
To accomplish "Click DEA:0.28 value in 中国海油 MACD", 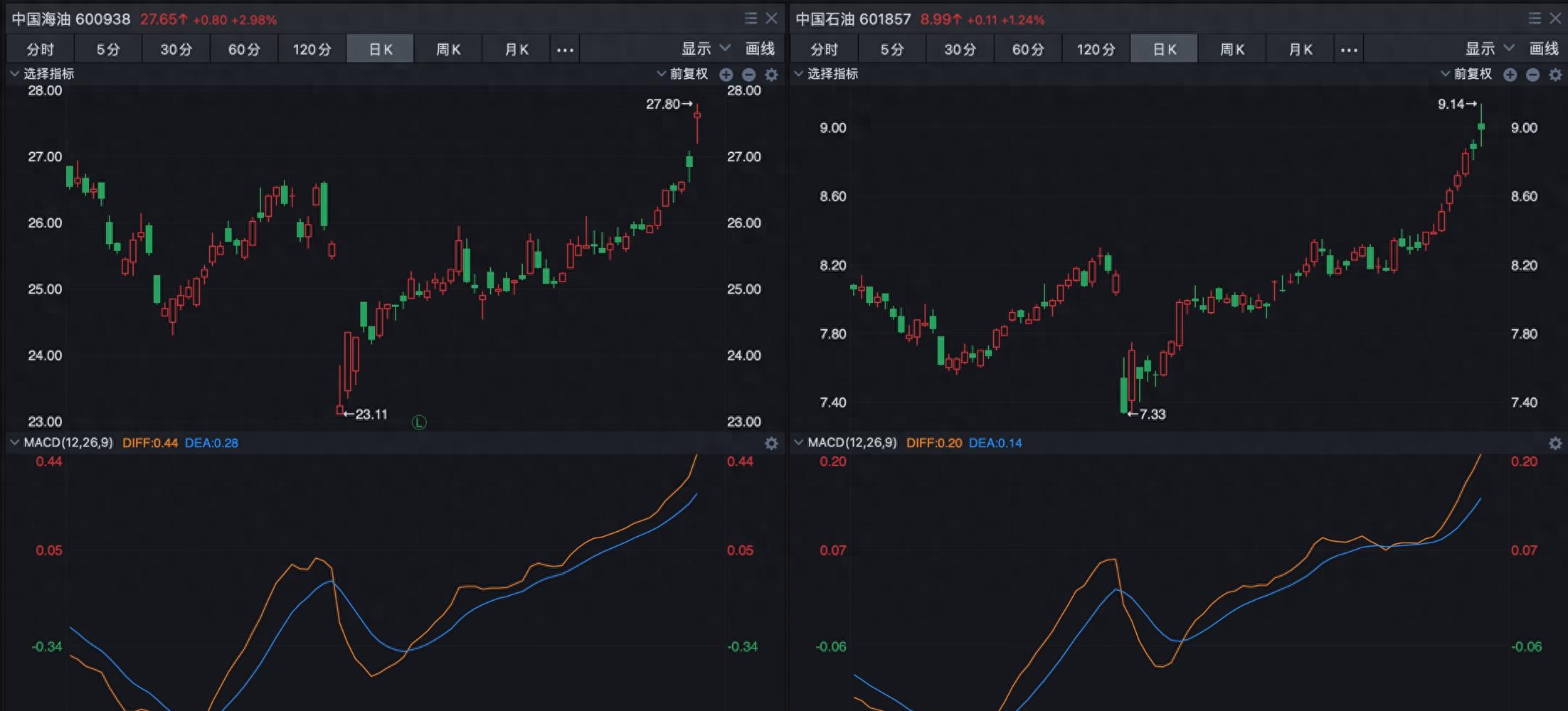I will tap(211, 443).
